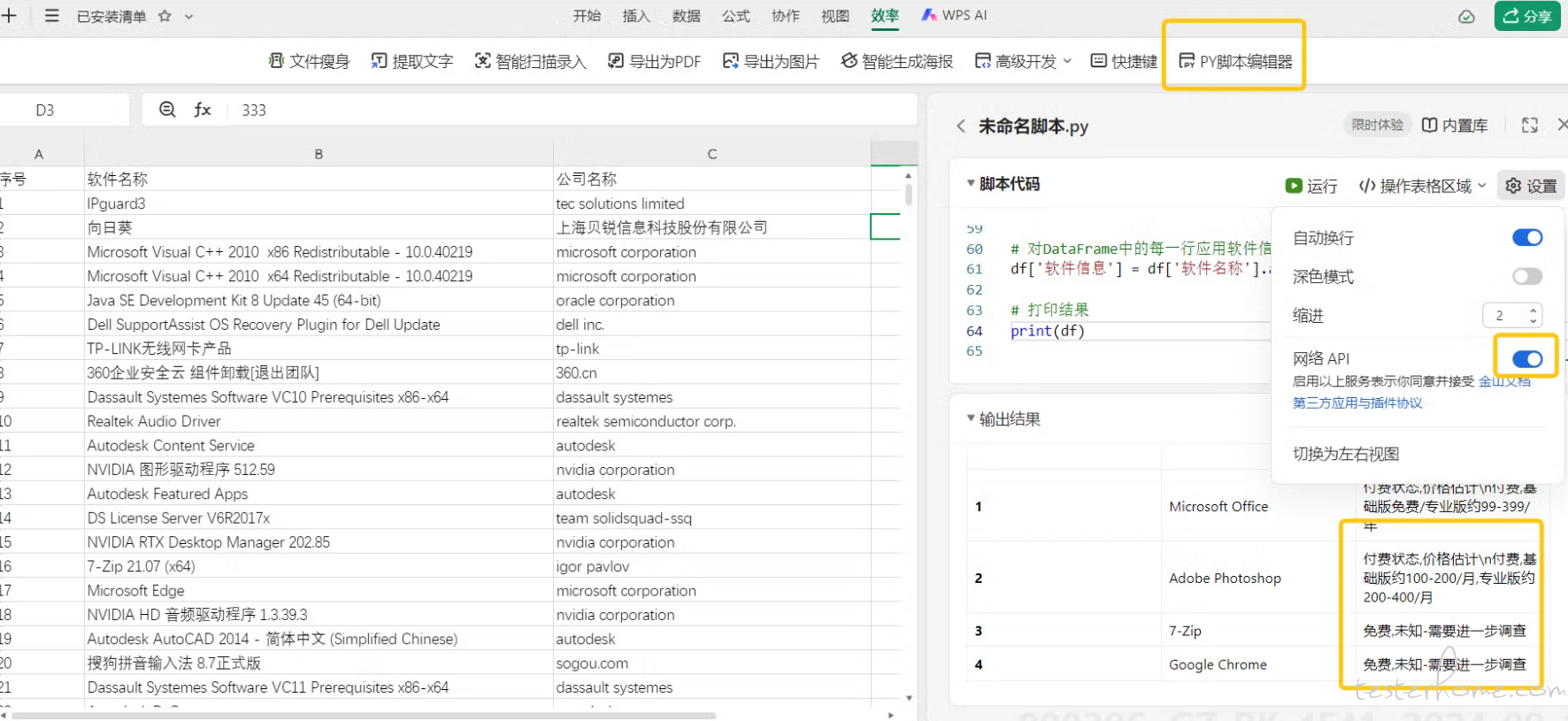Star the 已安装清单 document
Viewport: 1568px width, 721px height.
[165, 16]
